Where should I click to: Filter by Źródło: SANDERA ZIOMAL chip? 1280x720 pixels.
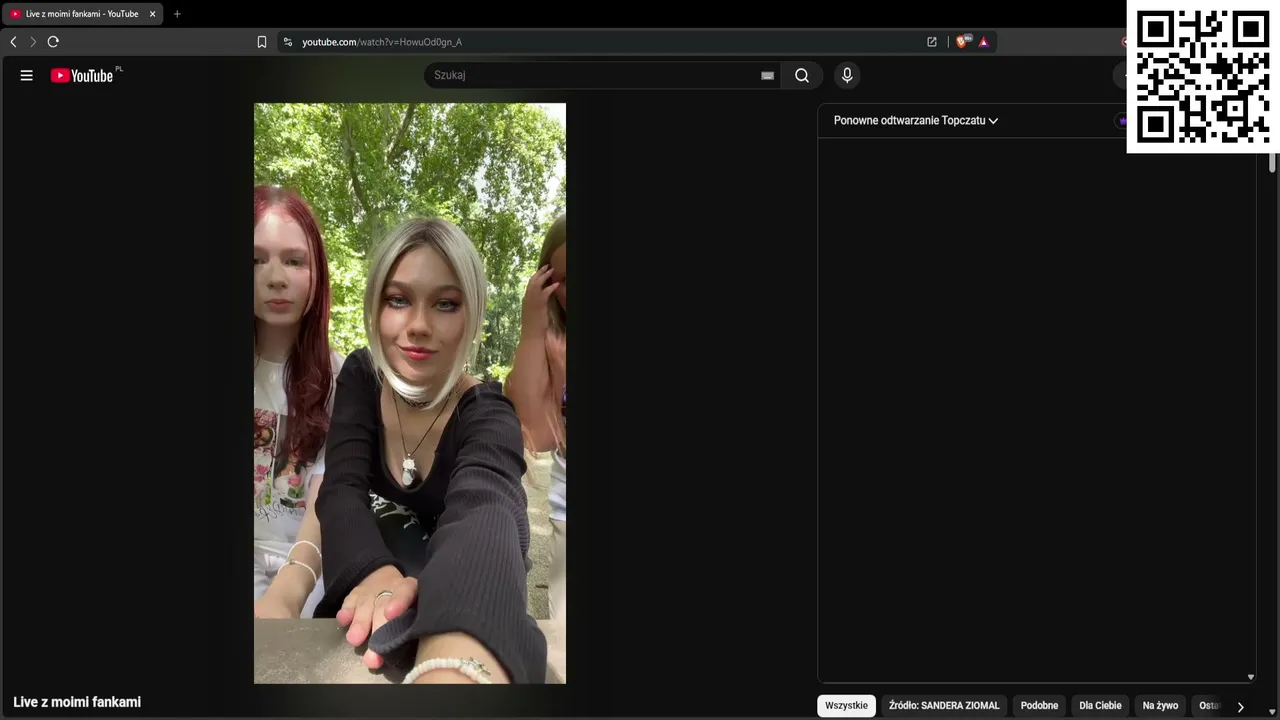(x=944, y=706)
